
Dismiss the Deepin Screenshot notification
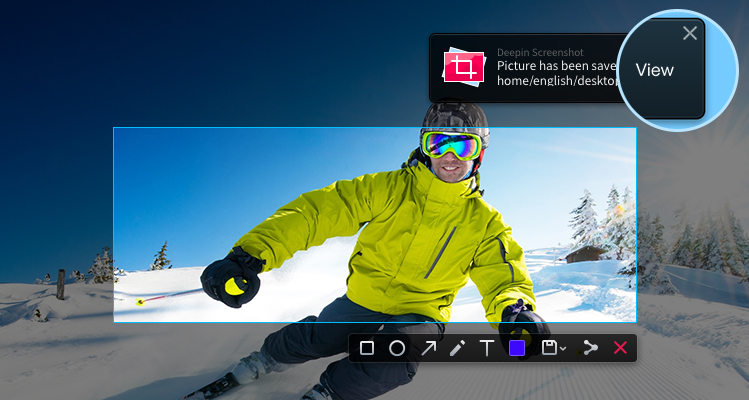point(690,33)
